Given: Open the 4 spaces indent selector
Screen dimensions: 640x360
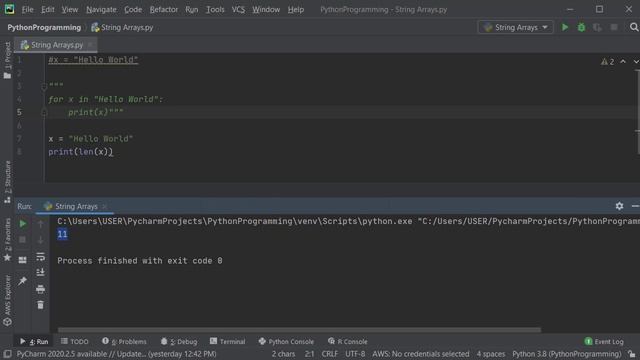Looking at the screenshot, I should pos(491,354).
